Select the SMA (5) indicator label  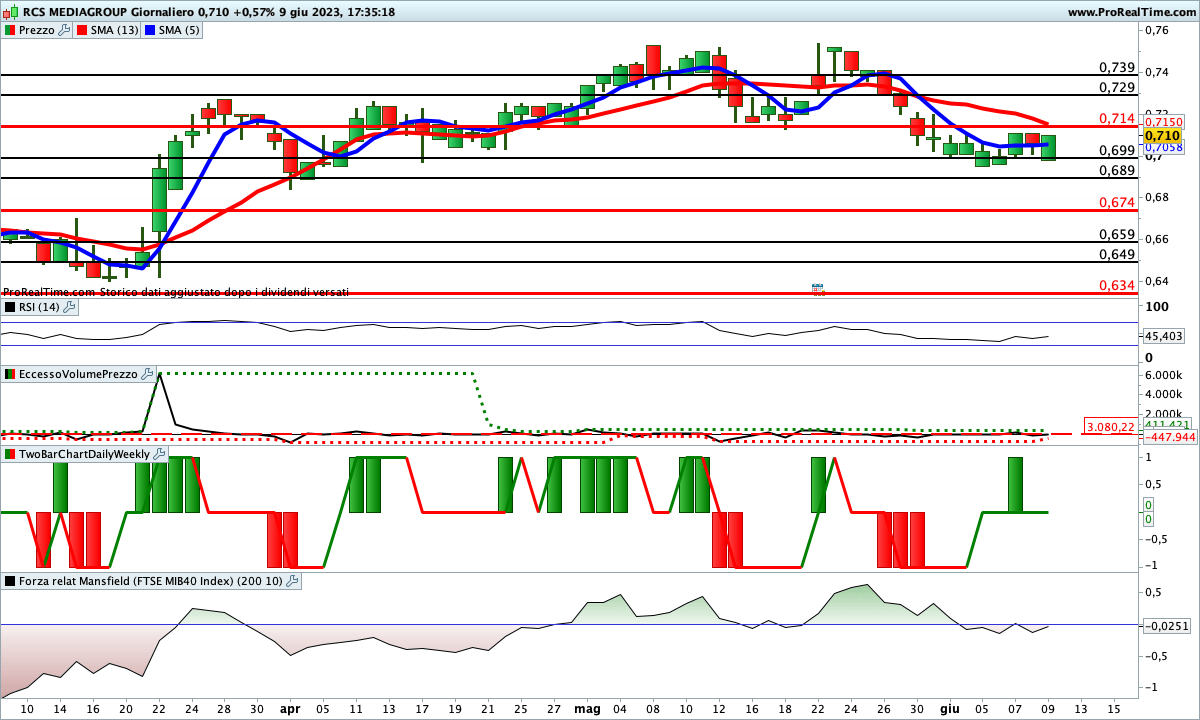[x=178, y=30]
